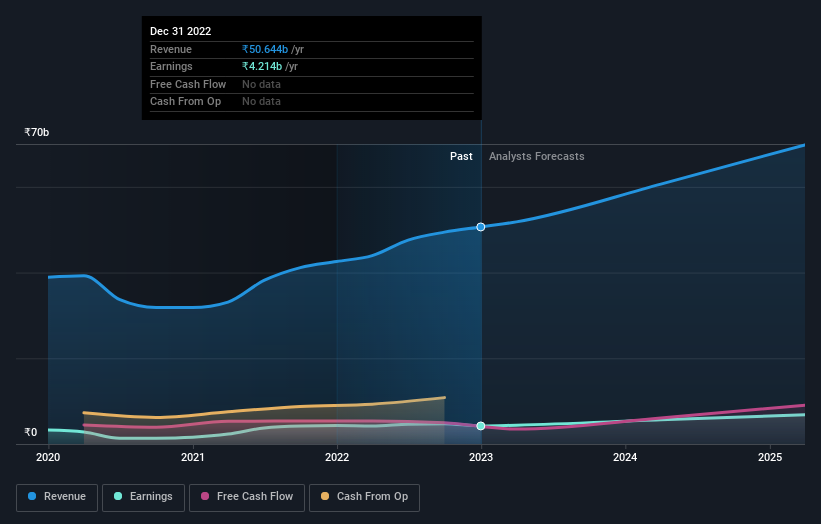Click the Past label
821x524 pixels.
tap(461, 157)
